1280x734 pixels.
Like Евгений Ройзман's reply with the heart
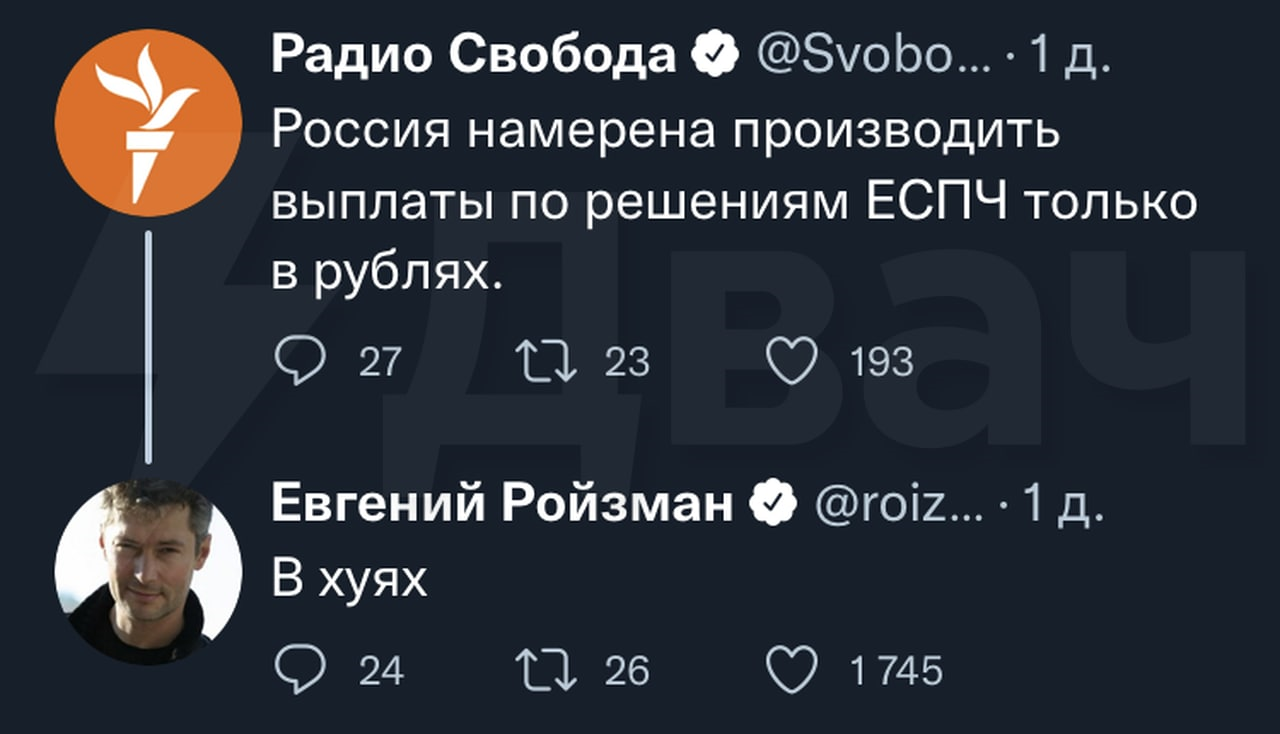tap(791, 670)
